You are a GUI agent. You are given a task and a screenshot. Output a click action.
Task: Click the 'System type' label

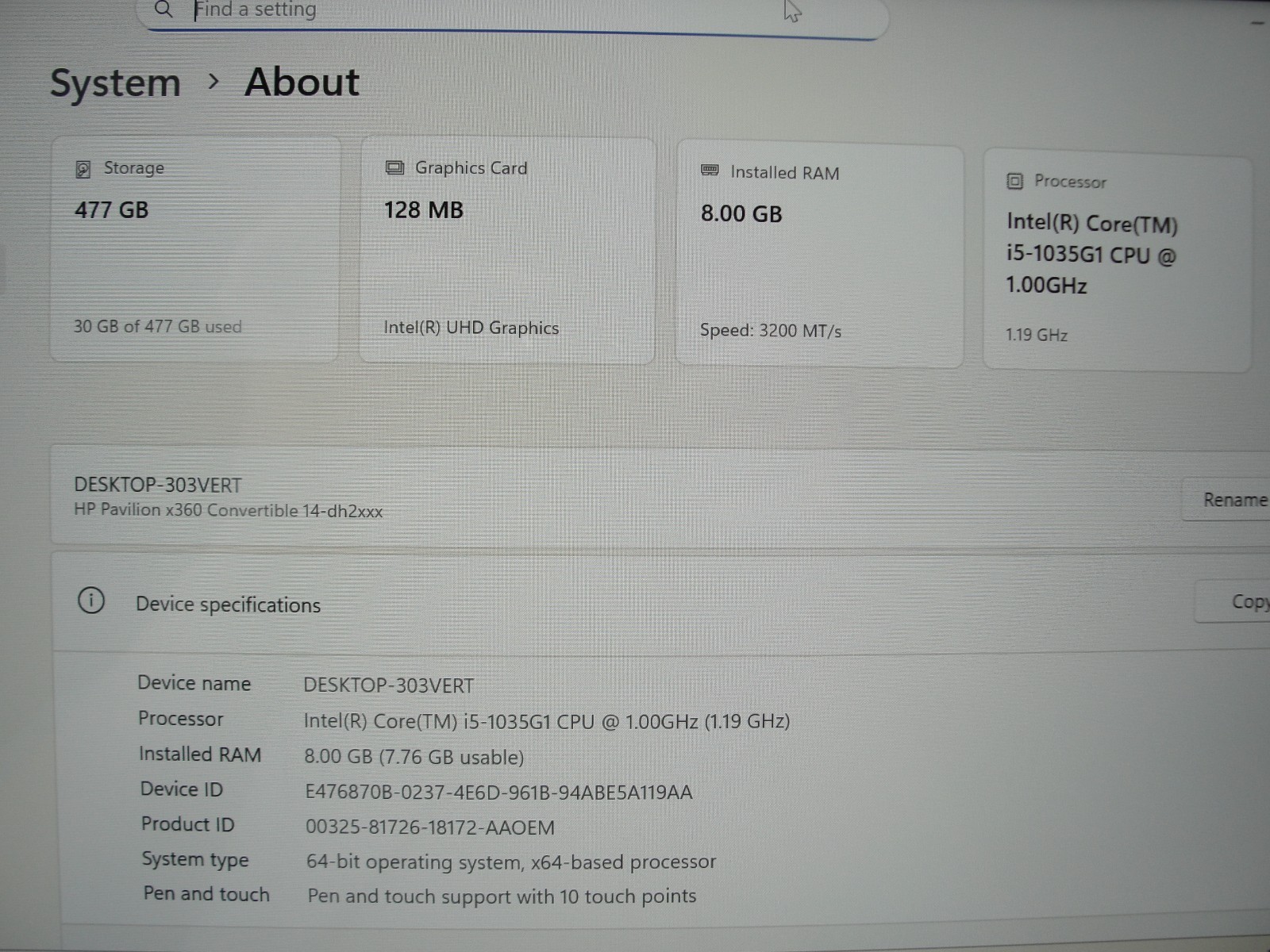tap(195, 859)
